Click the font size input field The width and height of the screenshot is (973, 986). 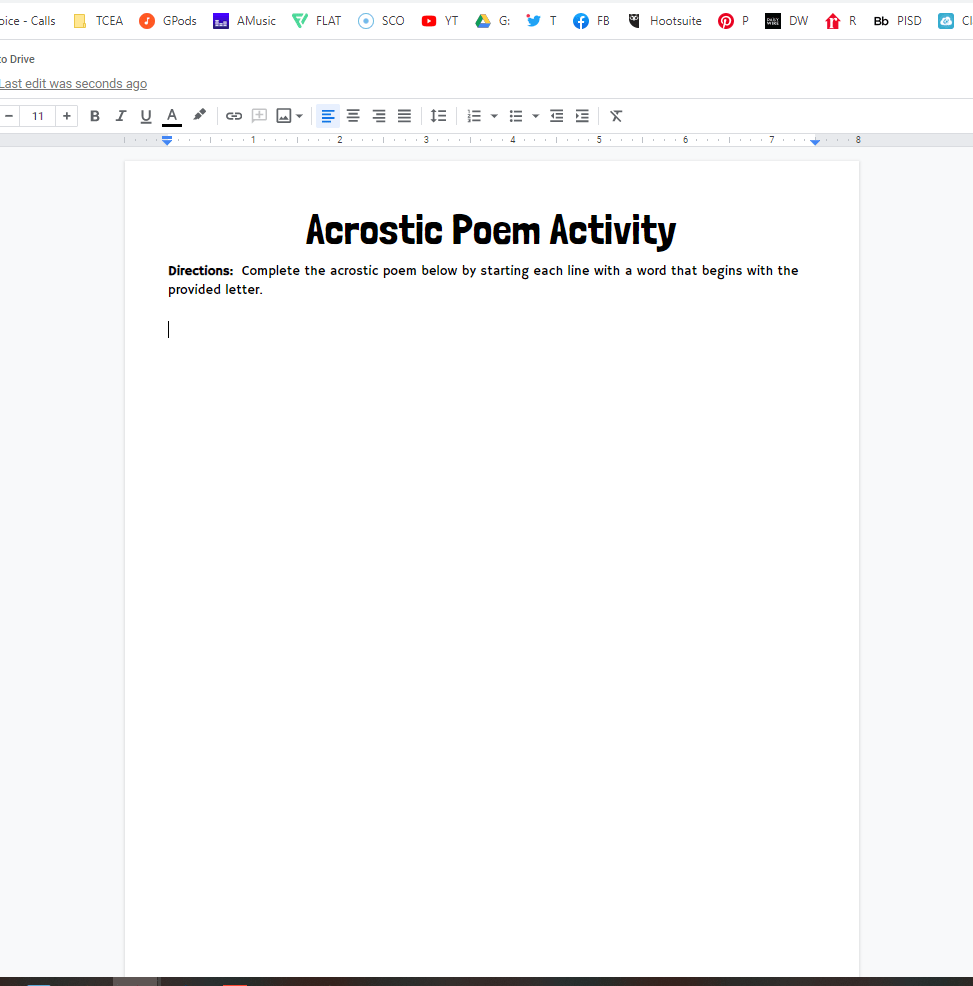(x=38, y=115)
